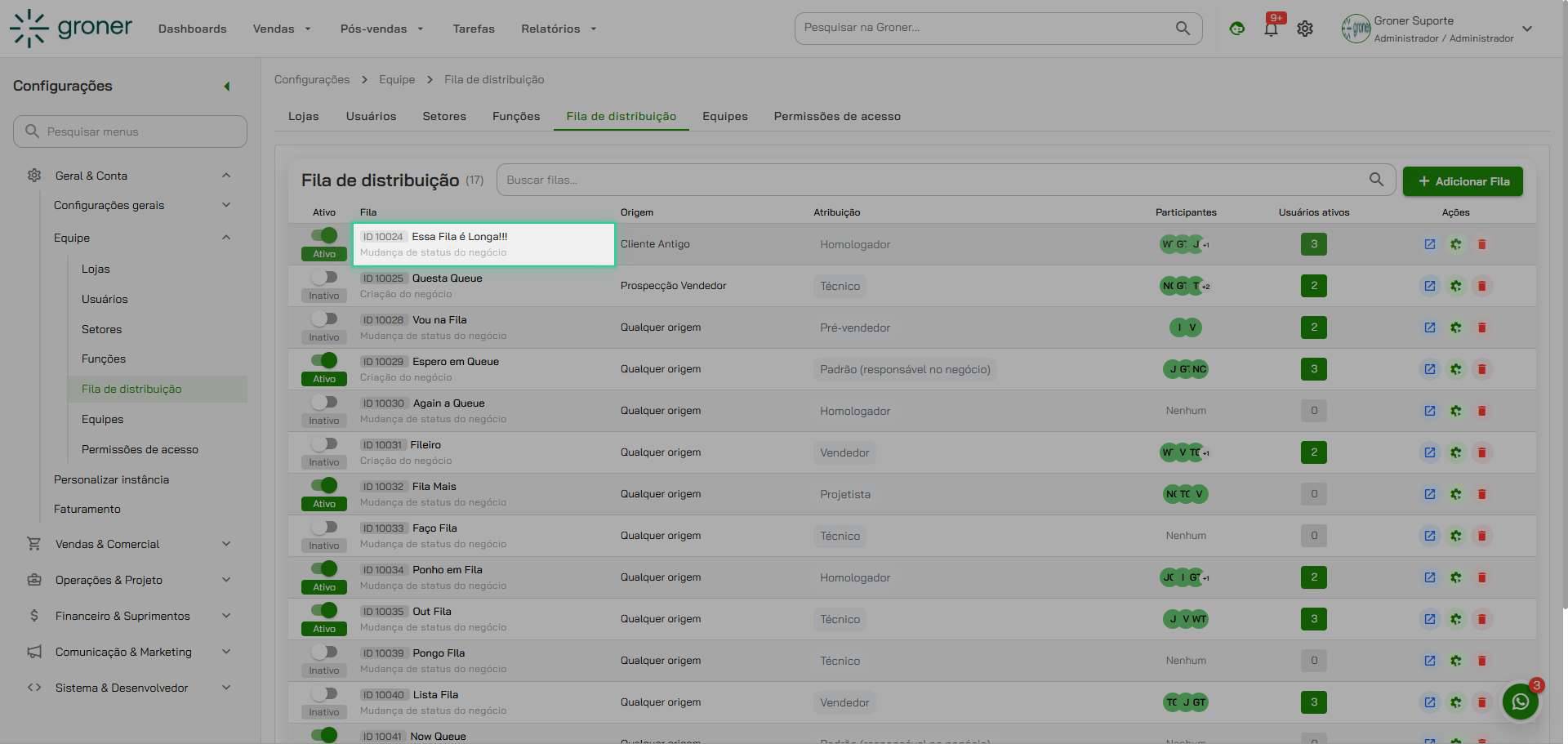Click the Adicionar Fila button

click(x=1462, y=181)
